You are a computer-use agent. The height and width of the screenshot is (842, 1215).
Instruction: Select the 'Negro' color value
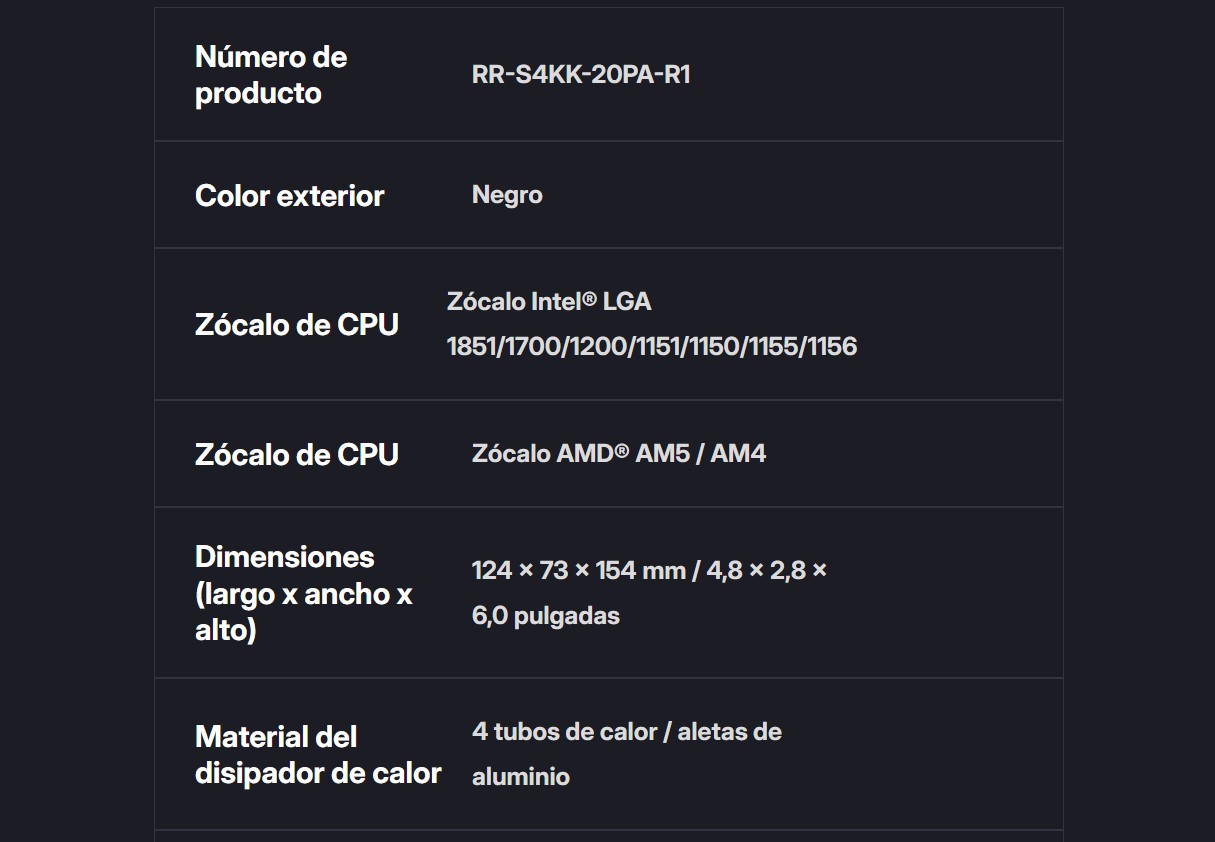click(507, 195)
